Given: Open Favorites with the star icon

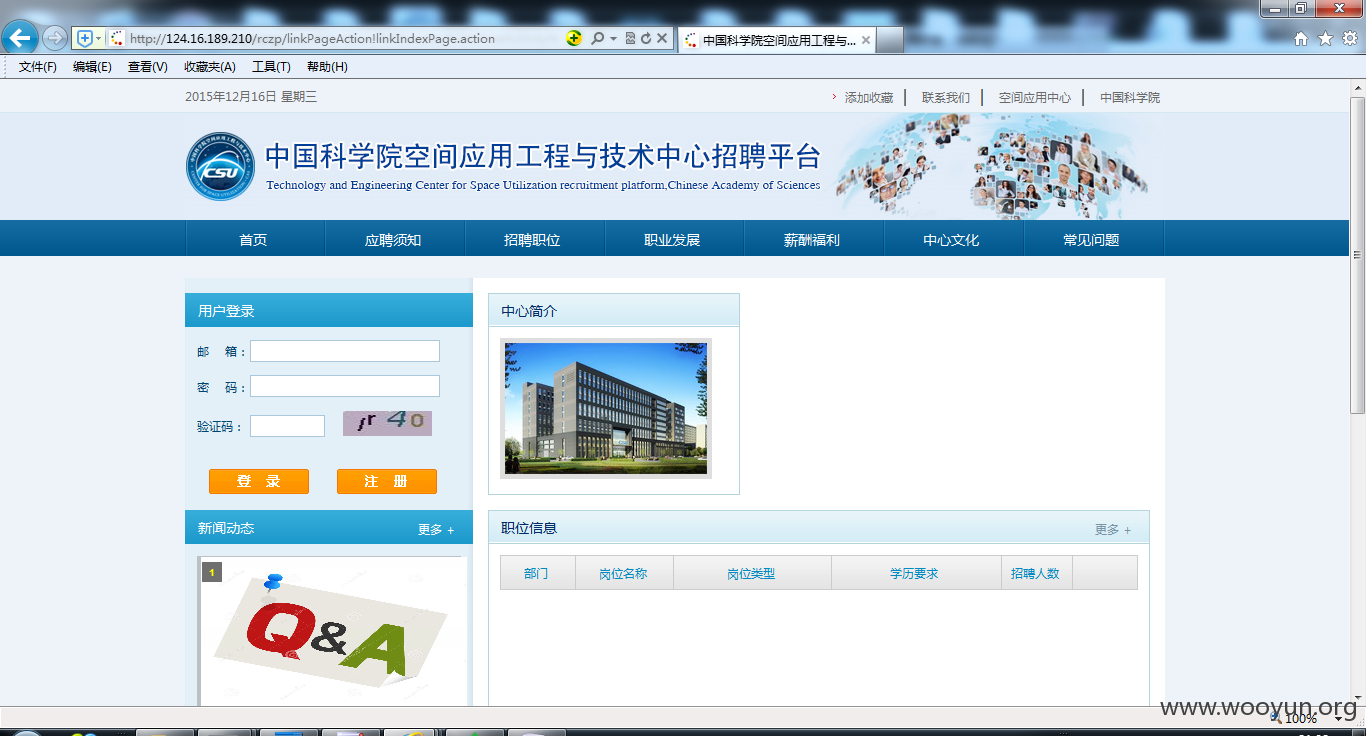Looking at the screenshot, I should click(x=1325, y=39).
